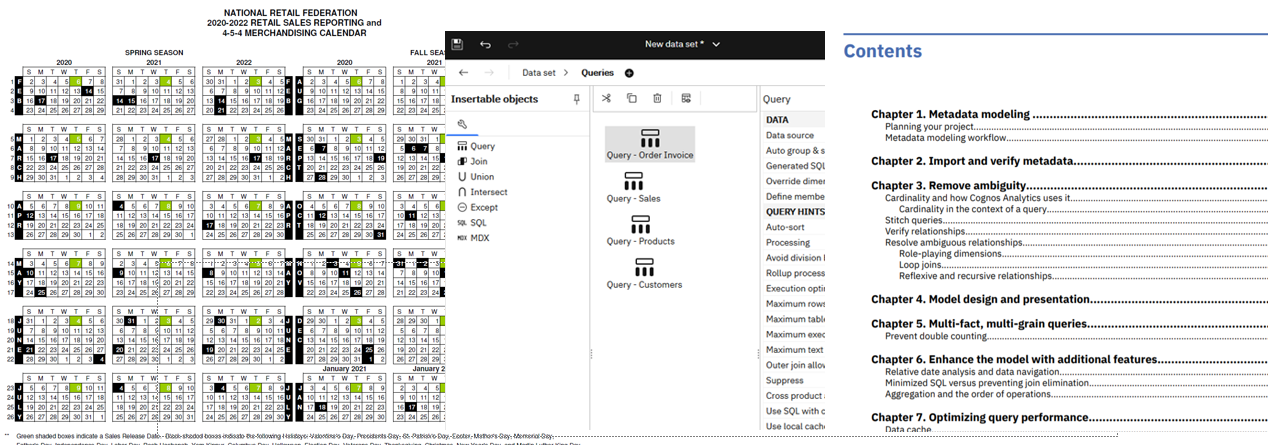
Task: Click the plus icon next to Queries
Action: [x=629, y=73]
